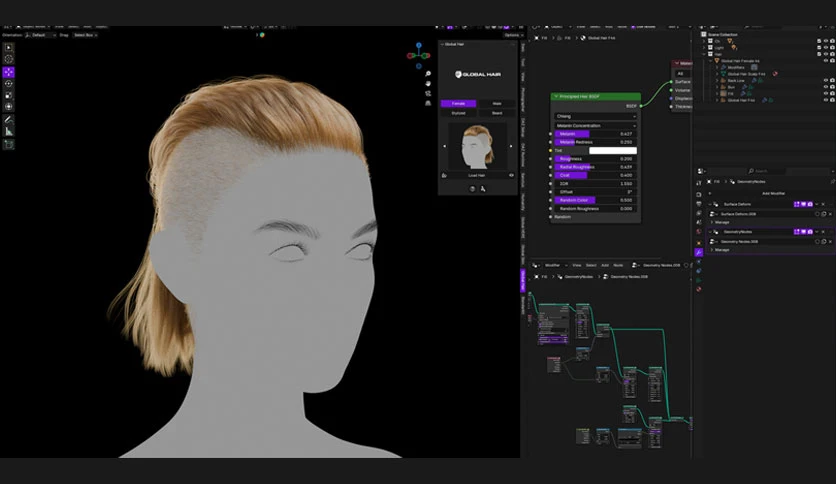
Task: Select the Rotate tool in the viewport toolbar
Action: click(x=9, y=84)
